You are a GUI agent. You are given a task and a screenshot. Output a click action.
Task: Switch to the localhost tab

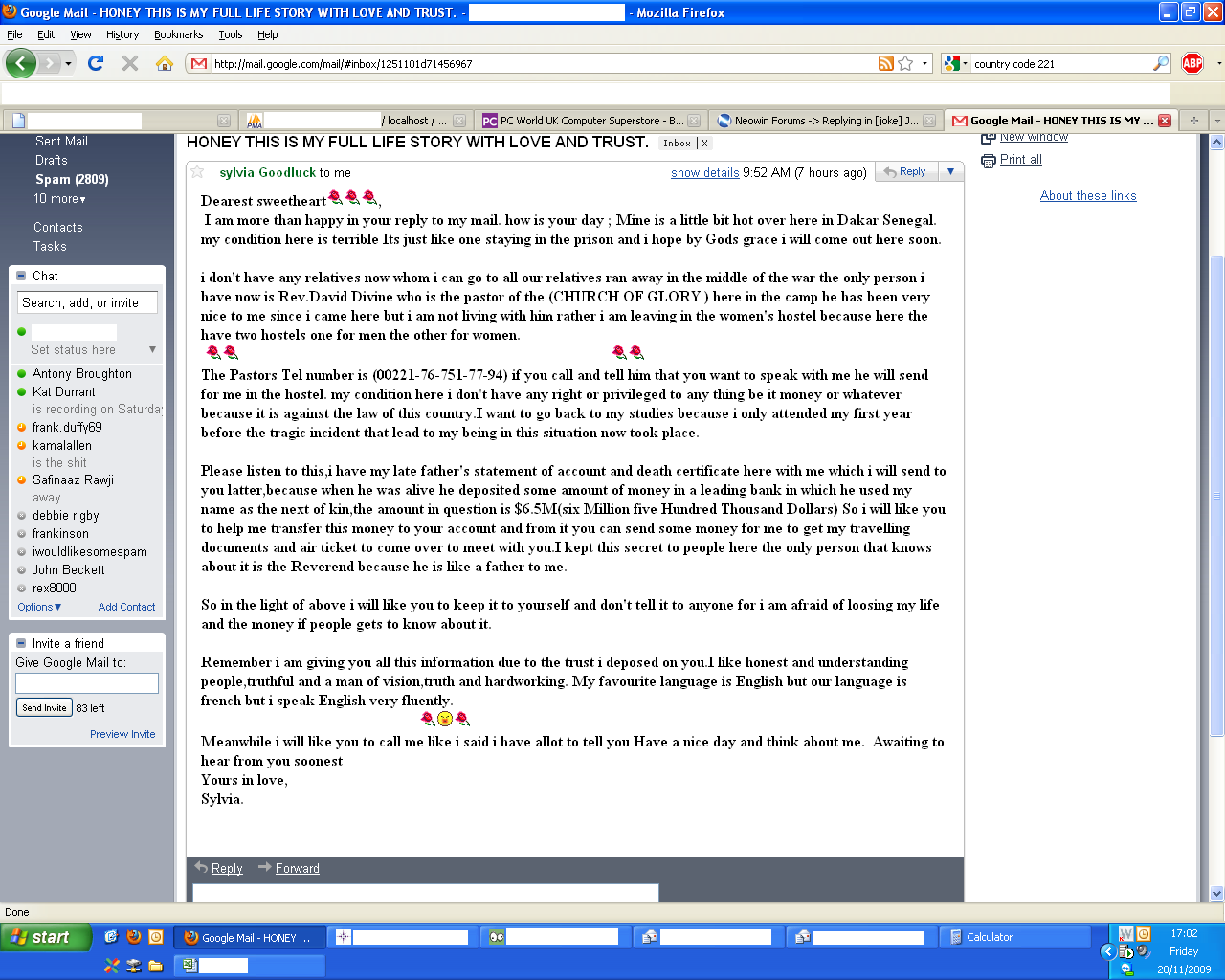(354, 121)
